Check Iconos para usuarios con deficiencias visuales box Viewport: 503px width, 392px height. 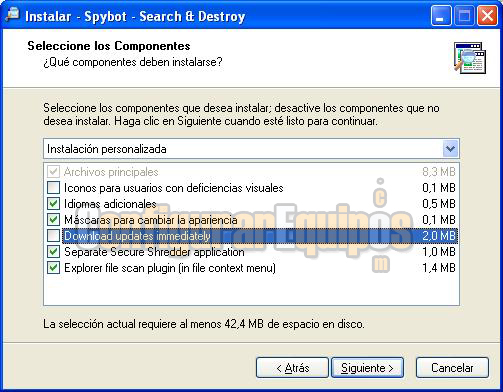click(53, 188)
